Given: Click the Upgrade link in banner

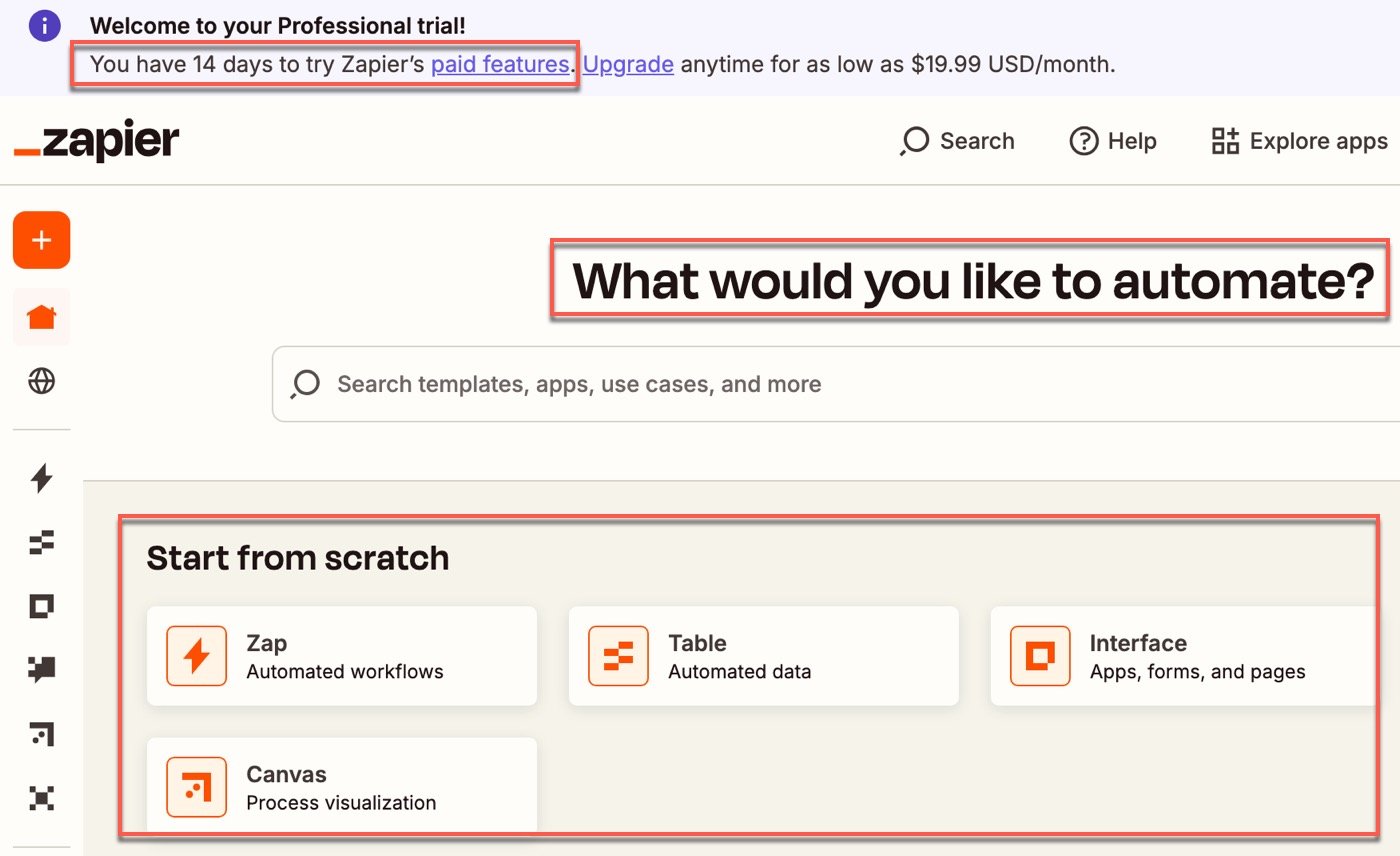Looking at the screenshot, I should (628, 65).
